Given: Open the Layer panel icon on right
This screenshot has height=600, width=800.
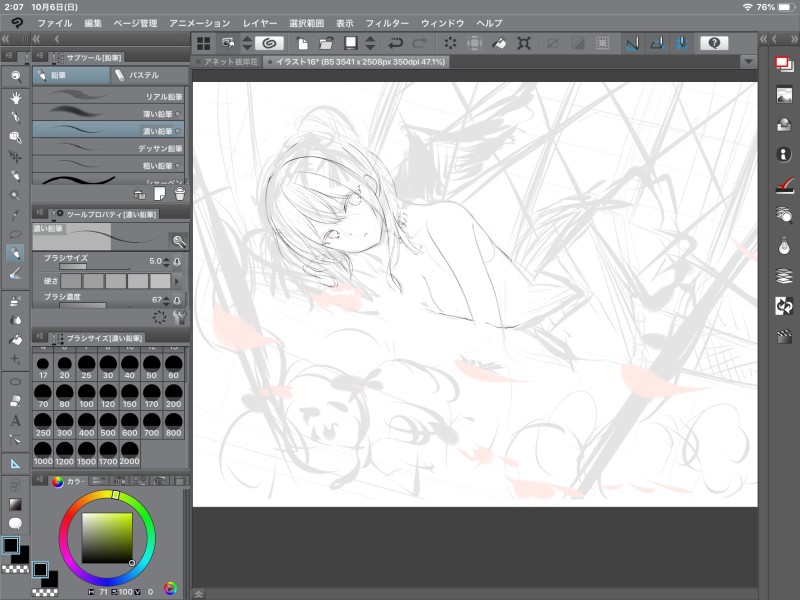Looking at the screenshot, I should pyautogui.click(x=784, y=65).
